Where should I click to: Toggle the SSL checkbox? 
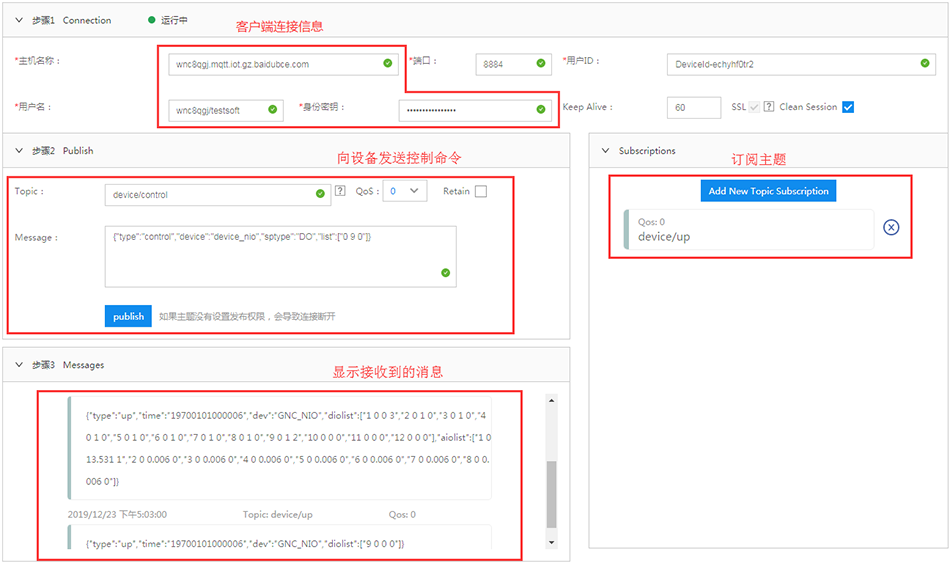pos(754,107)
